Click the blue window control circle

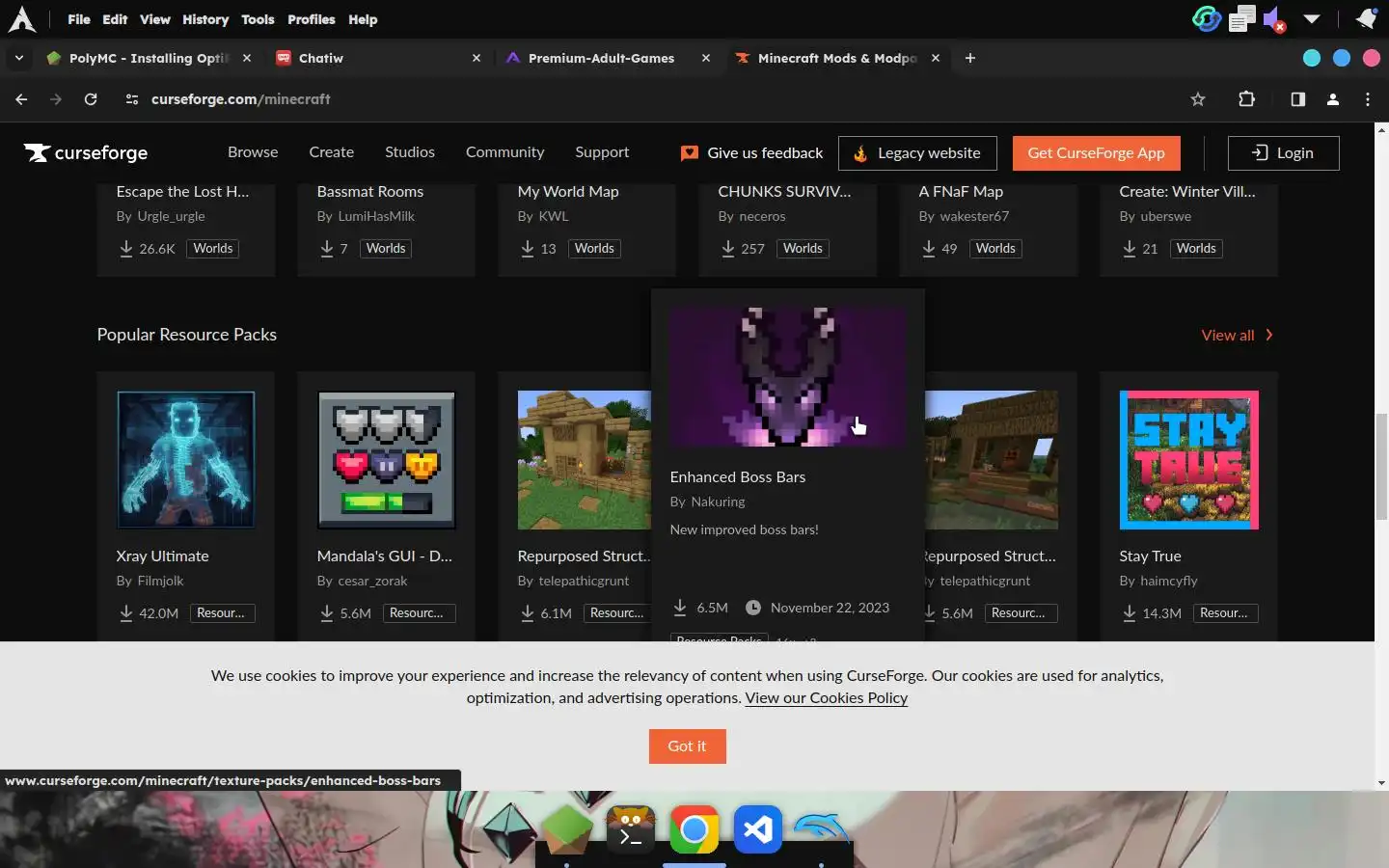tap(1342, 58)
